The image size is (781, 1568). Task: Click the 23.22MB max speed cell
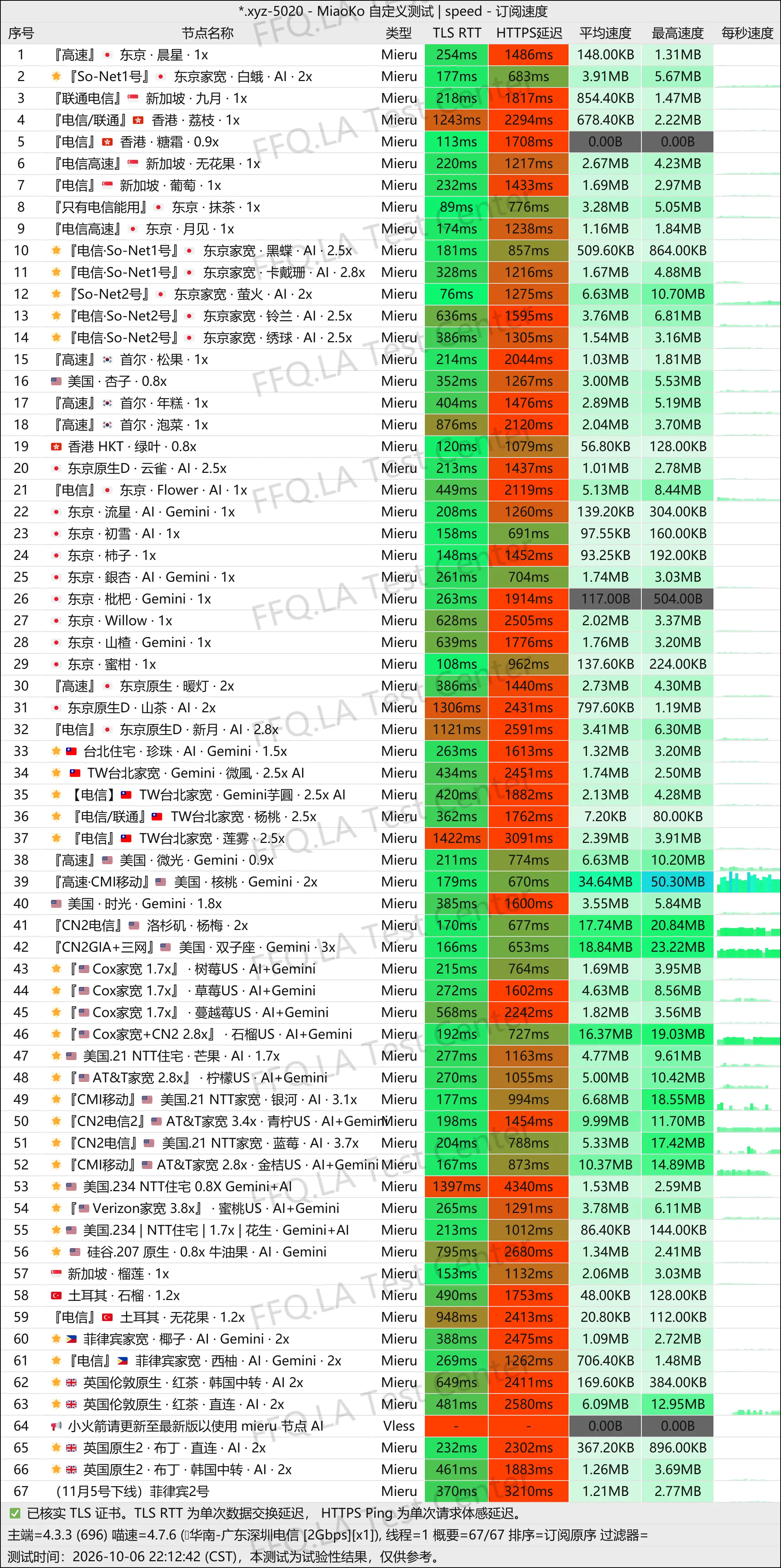[x=677, y=947]
